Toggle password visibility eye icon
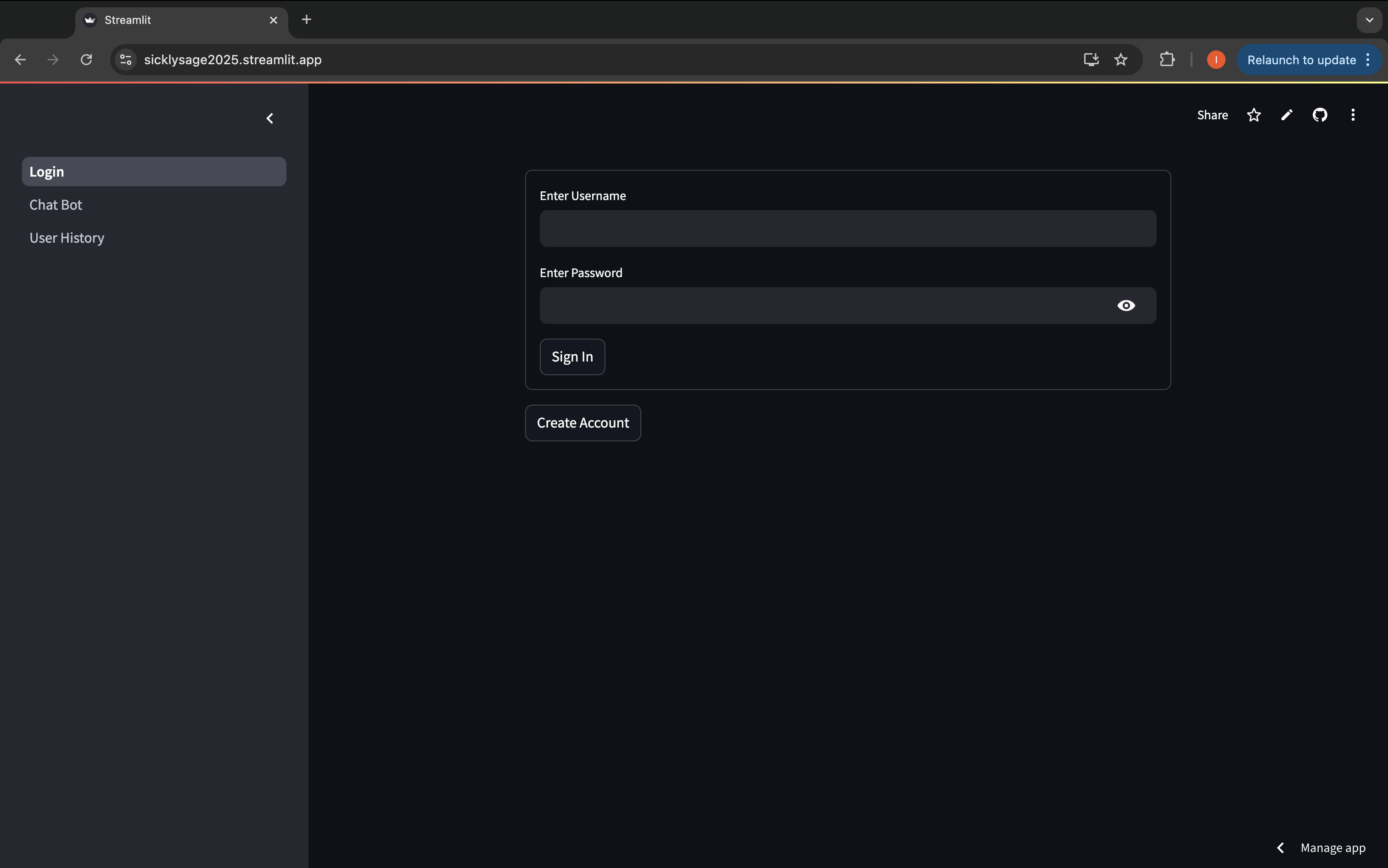Image resolution: width=1388 pixels, height=868 pixels. pyautogui.click(x=1125, y=306)
